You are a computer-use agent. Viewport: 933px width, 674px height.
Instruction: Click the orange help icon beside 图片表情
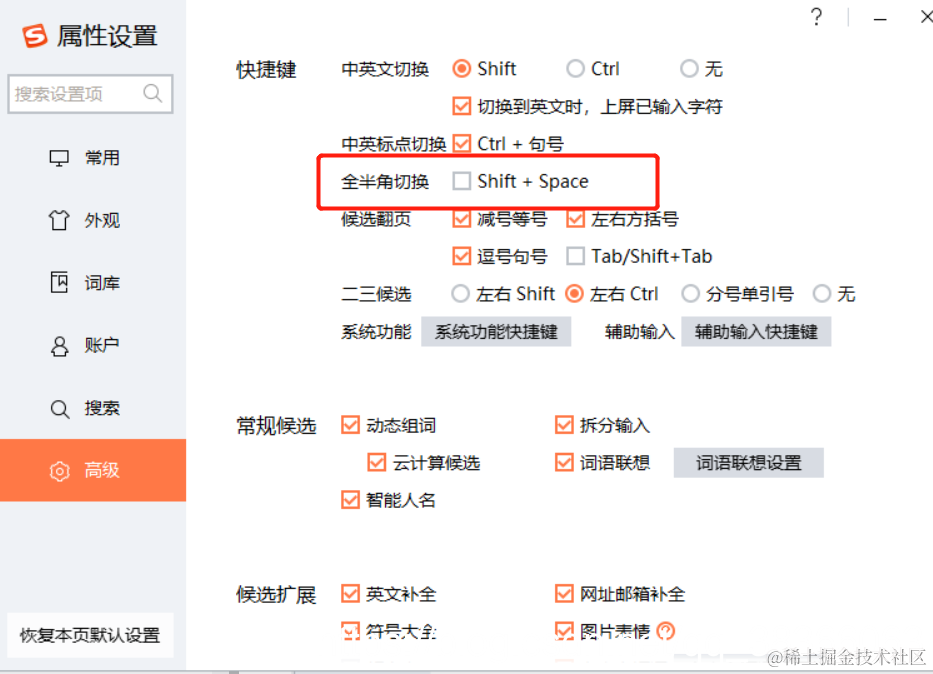point(666,631)
